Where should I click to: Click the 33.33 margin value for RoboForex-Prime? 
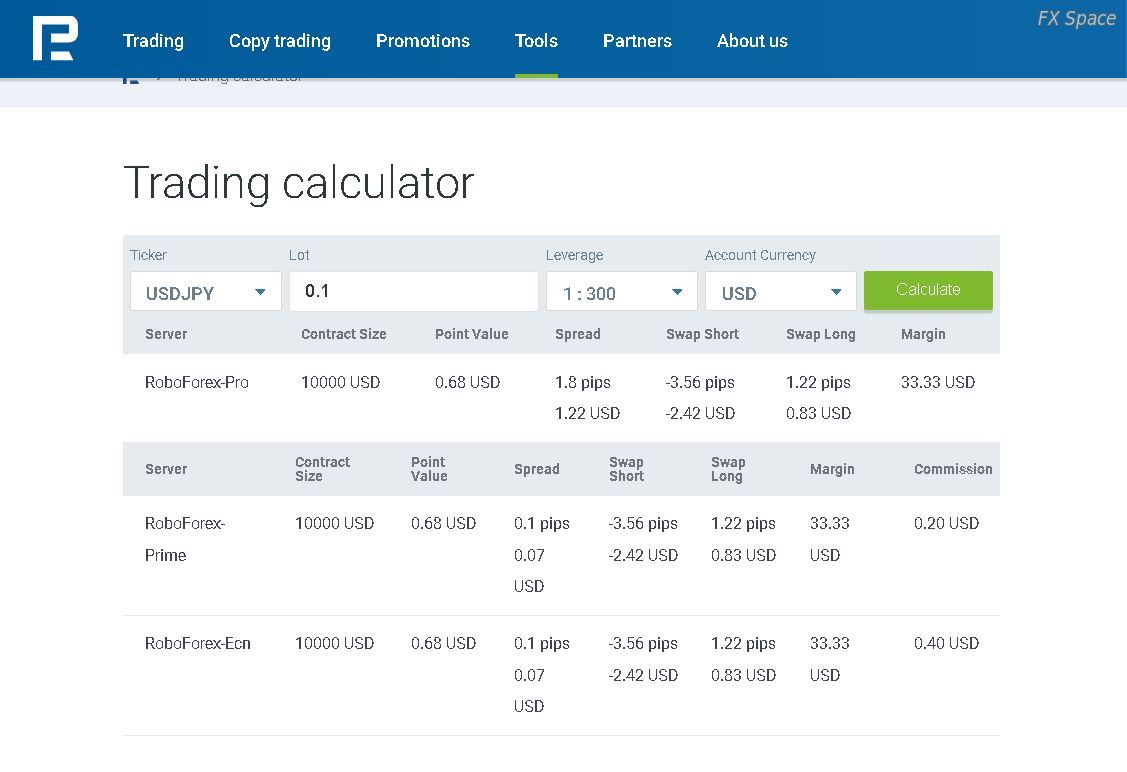(829, 523)
